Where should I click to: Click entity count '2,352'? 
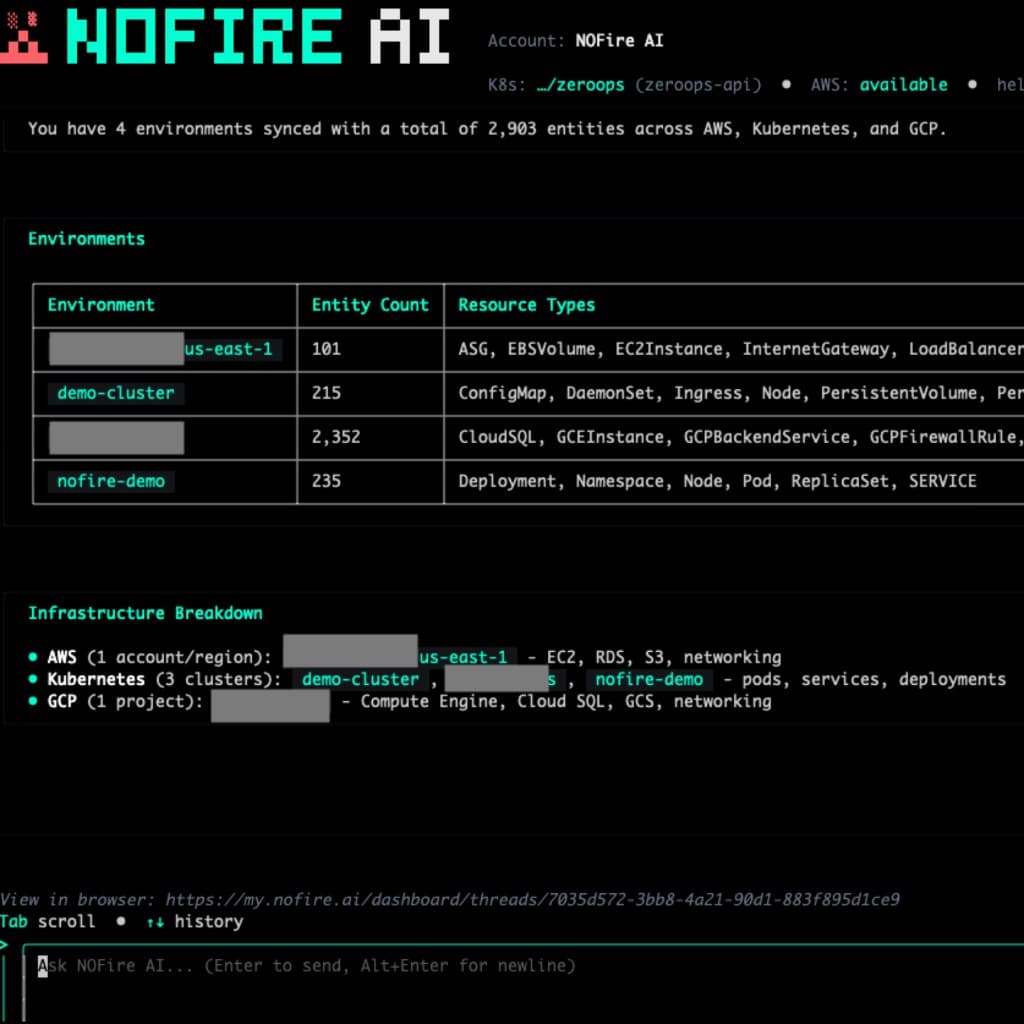(336, 437)
